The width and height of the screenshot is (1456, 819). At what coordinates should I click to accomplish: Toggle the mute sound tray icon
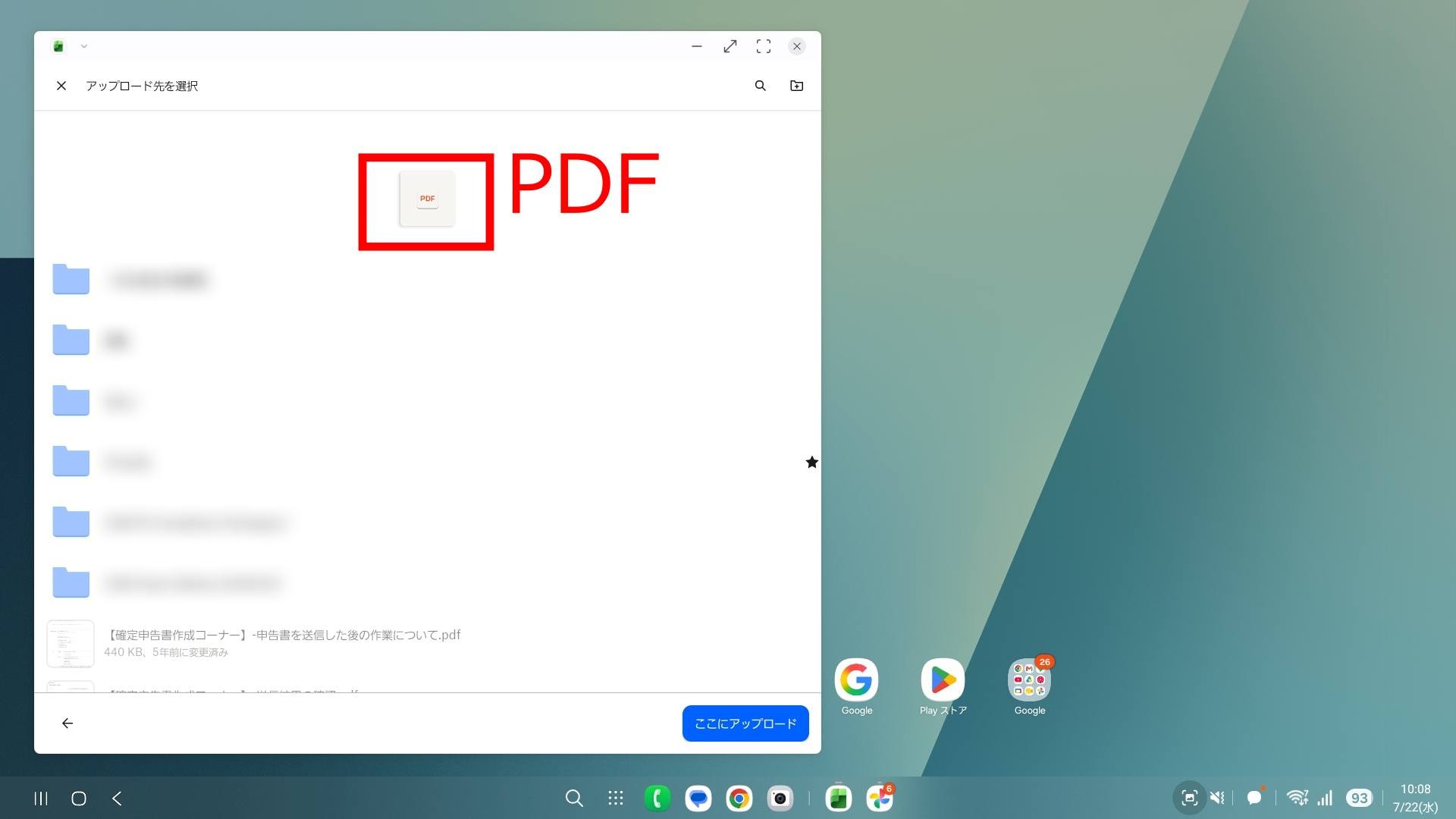click(x=1218, y=798)
